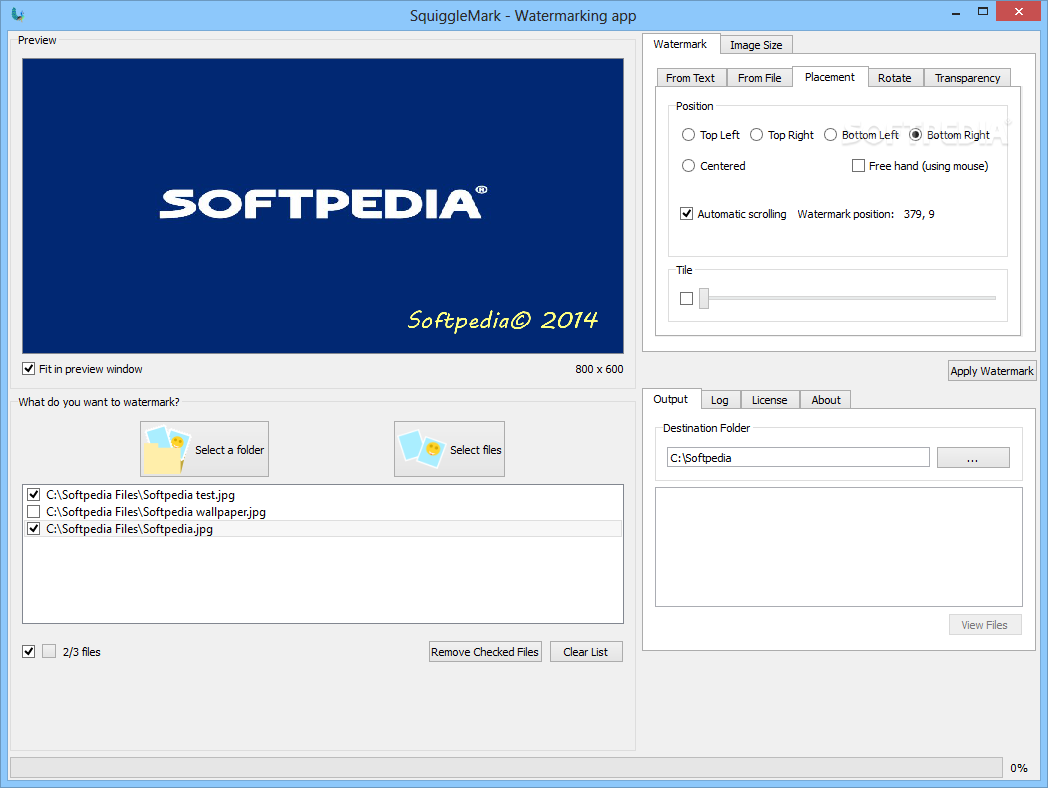Browse destination folder with the ... button

point(973,458)
